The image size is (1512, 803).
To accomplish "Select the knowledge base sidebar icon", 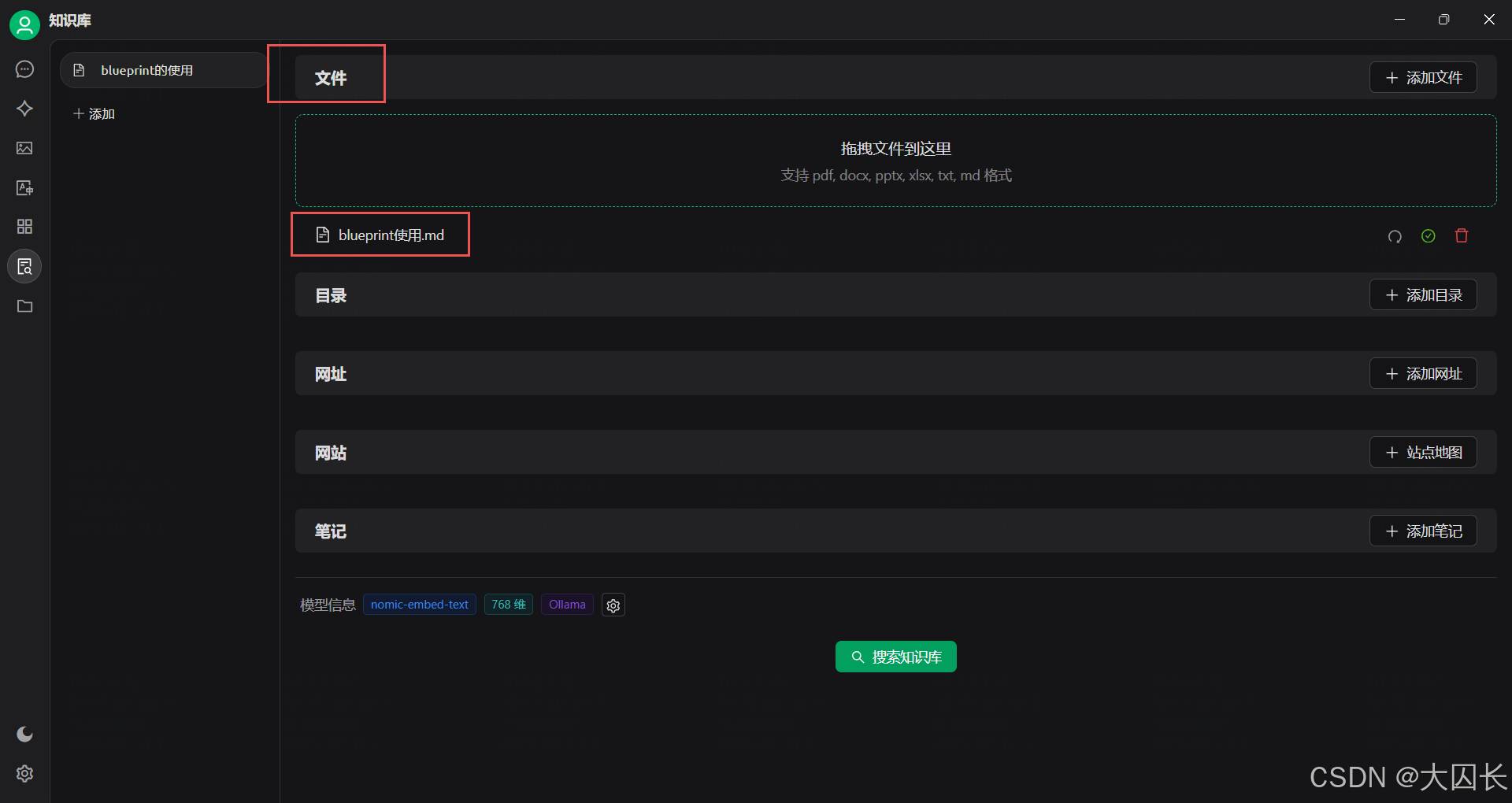I will (24, 266).
